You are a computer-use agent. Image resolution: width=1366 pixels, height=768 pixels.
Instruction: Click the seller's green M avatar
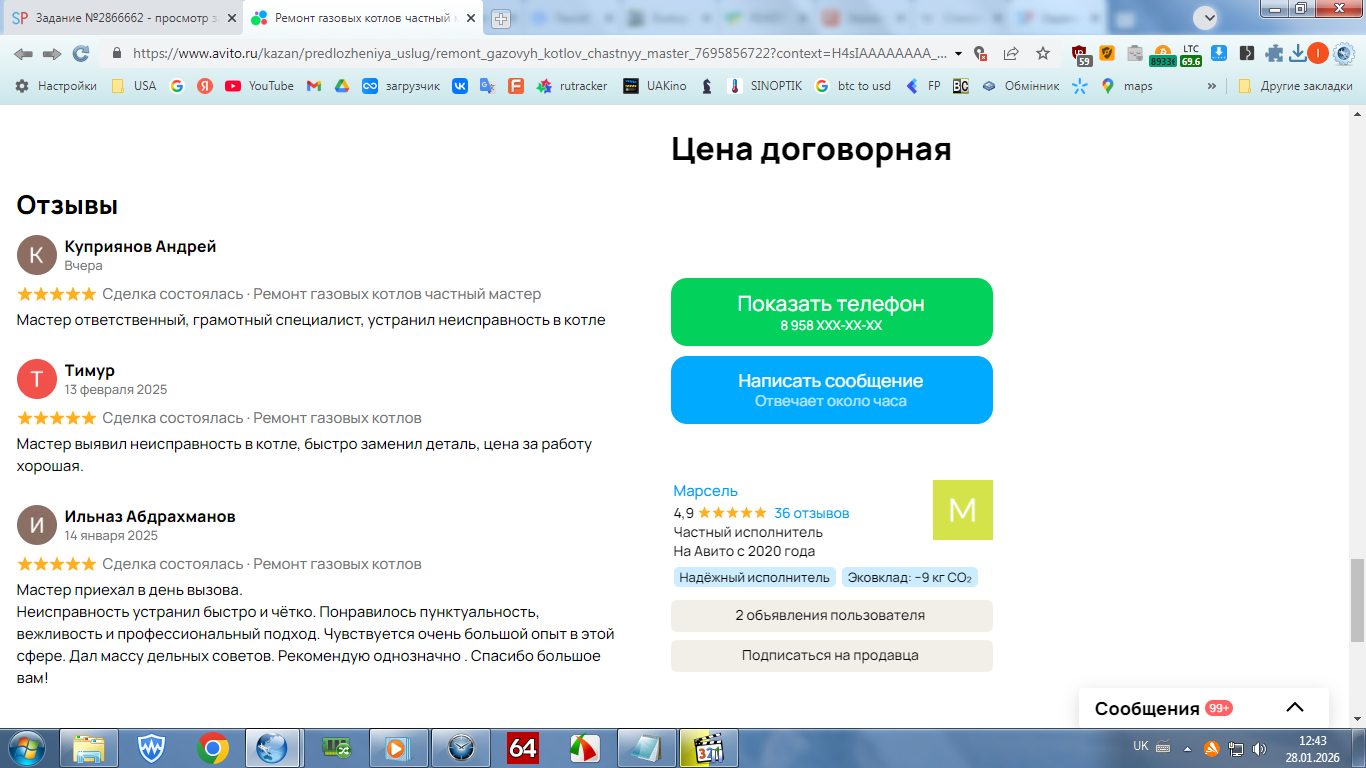pos(963,510)
